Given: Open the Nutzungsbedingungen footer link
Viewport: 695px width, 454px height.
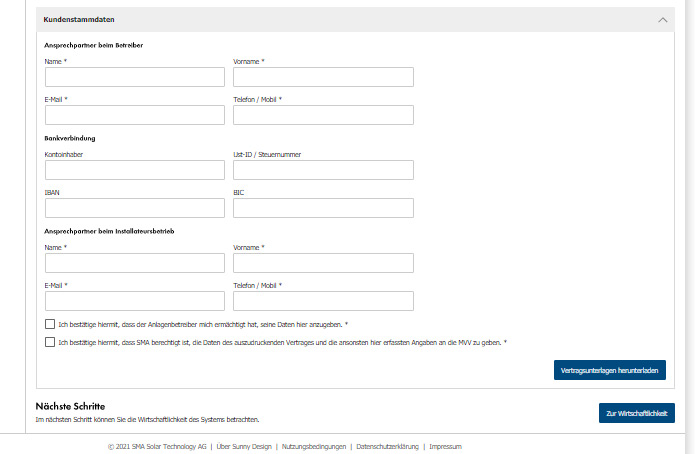Looking at the screenshot, I should pos(314,446).
